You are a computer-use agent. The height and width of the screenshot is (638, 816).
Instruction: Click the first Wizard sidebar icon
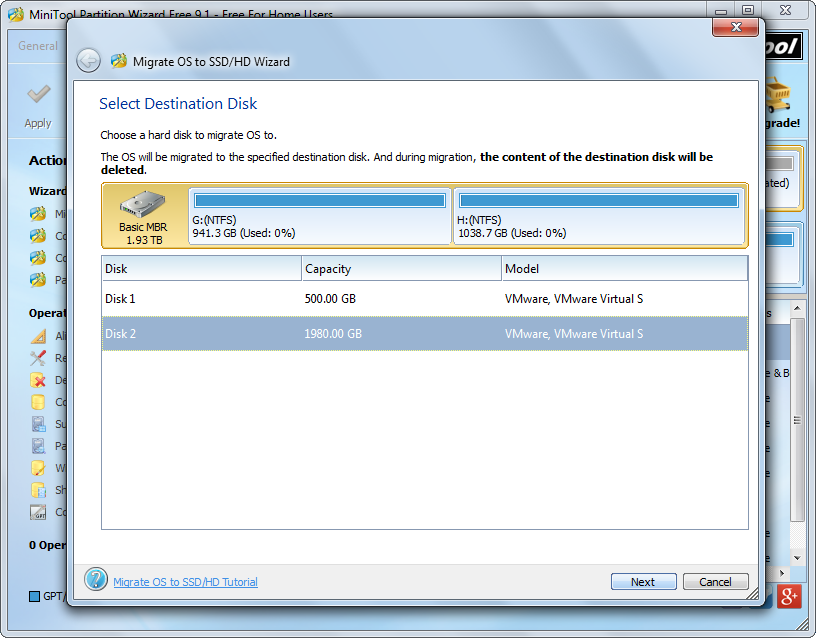tap(38, 214)
